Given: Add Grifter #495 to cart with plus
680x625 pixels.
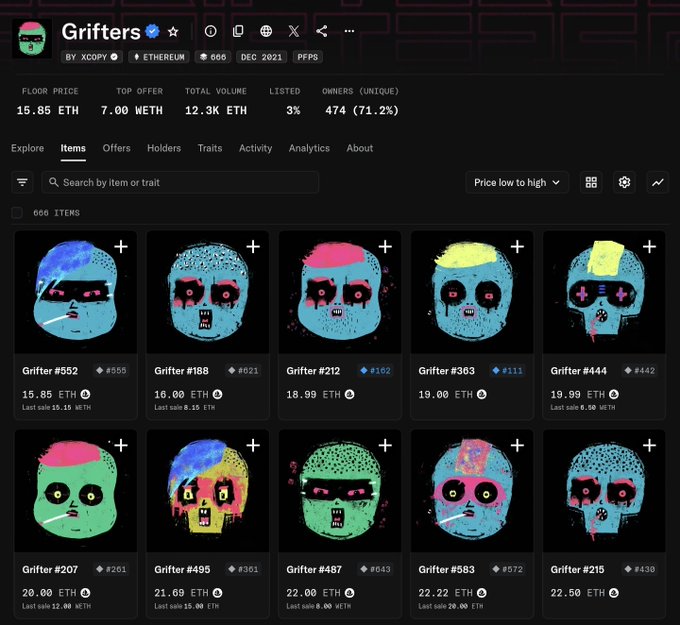Looking at the screenshot, I should coord(253,445).
